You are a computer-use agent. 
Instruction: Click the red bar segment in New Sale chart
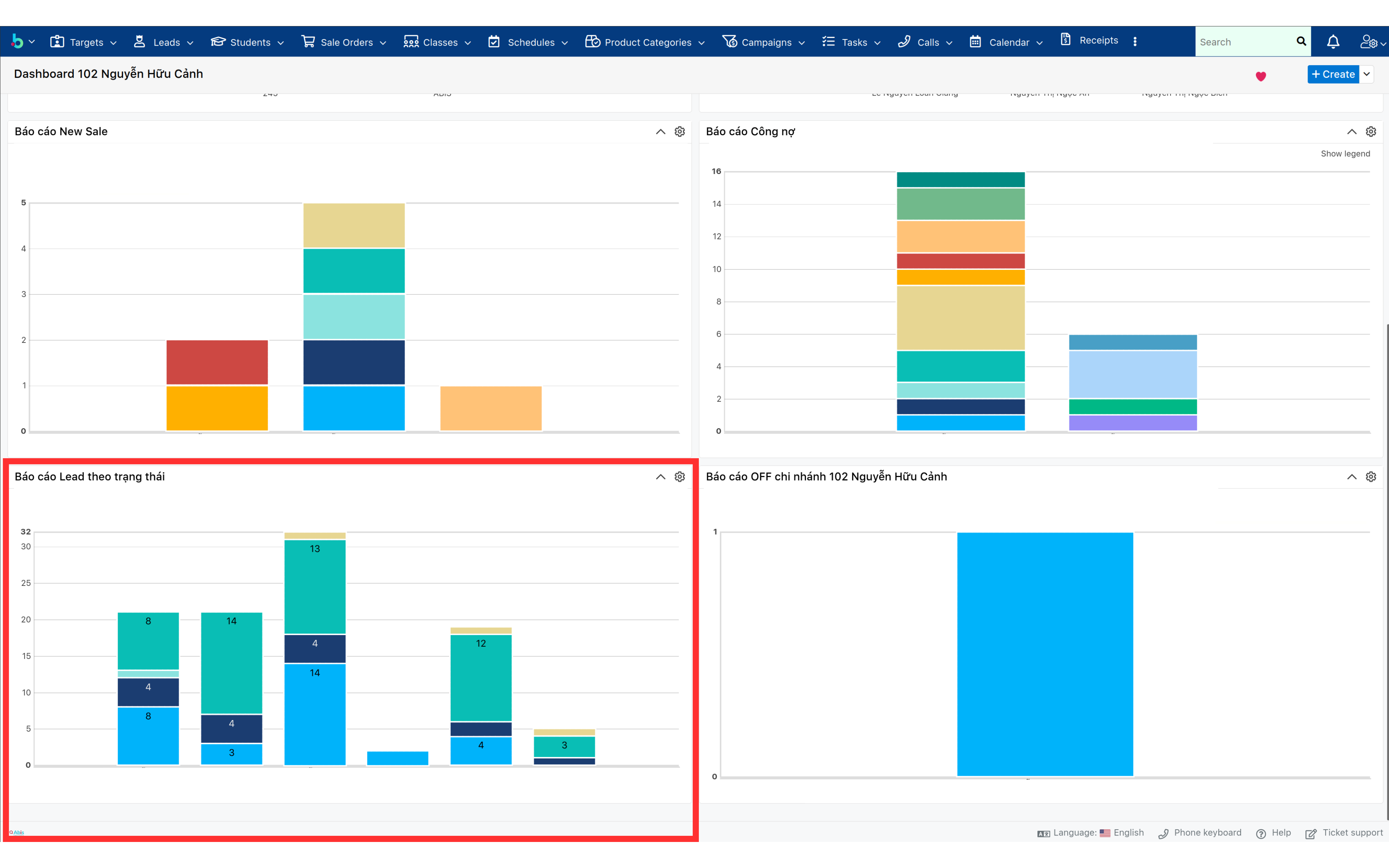[217, 362]
